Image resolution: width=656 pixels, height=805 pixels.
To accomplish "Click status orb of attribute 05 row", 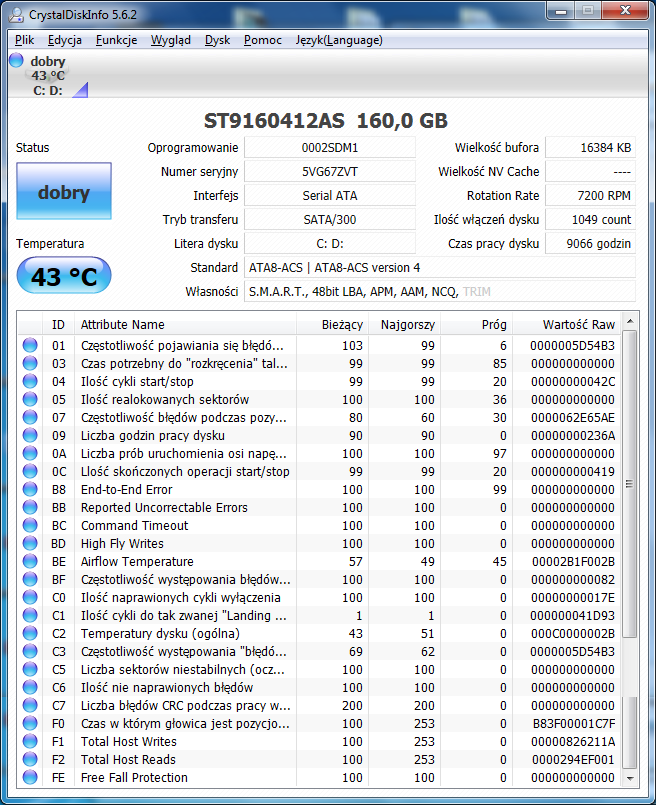I will coord(30,399).
